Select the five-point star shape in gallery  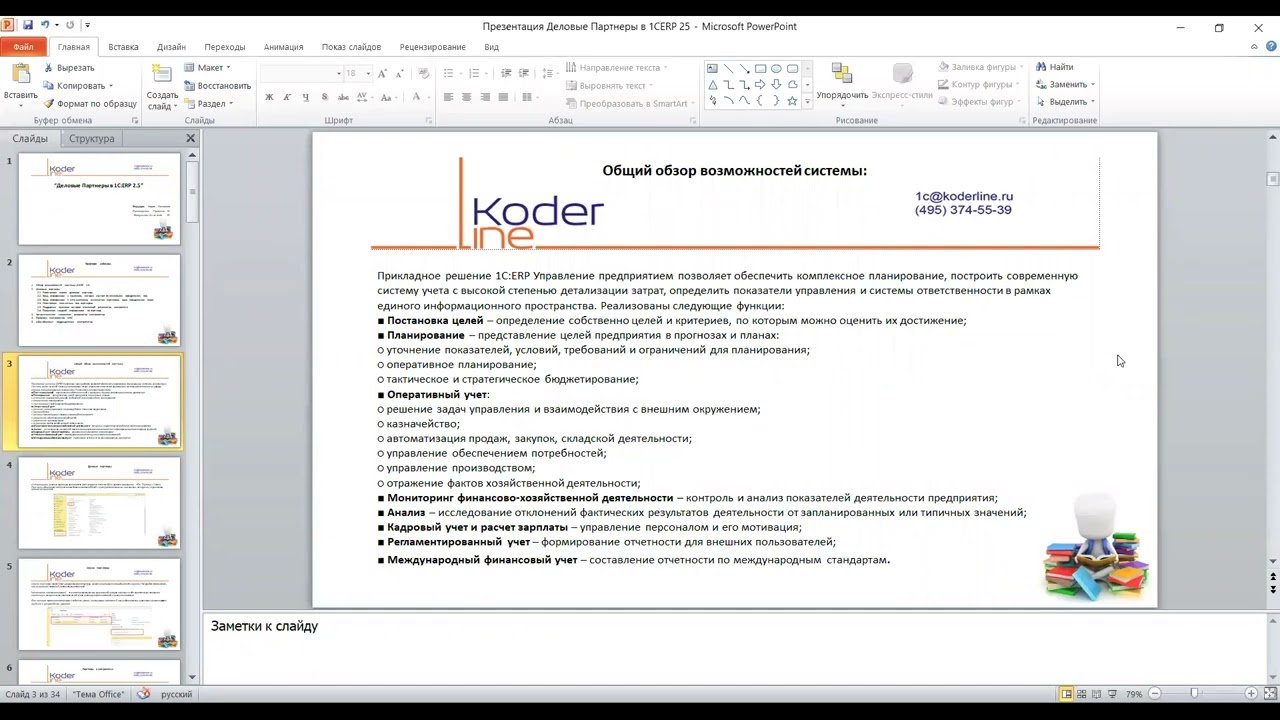792,101
